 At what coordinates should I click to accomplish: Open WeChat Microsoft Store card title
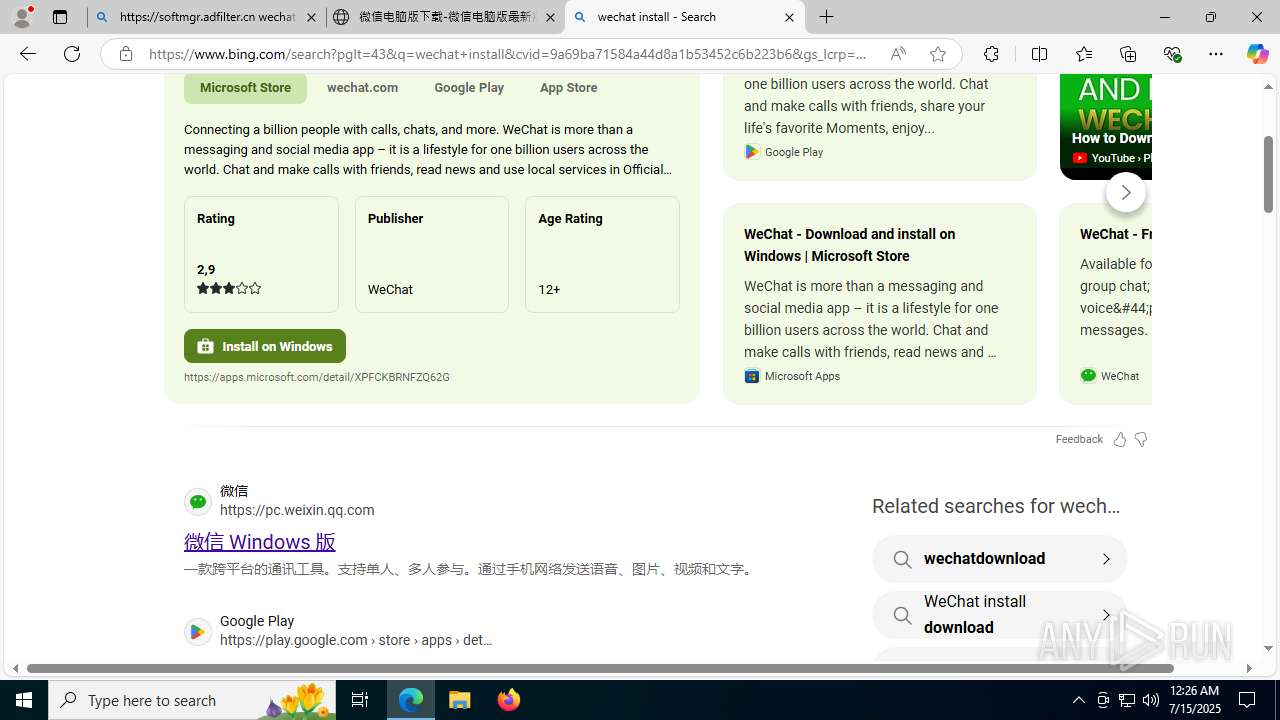point(850,245)
